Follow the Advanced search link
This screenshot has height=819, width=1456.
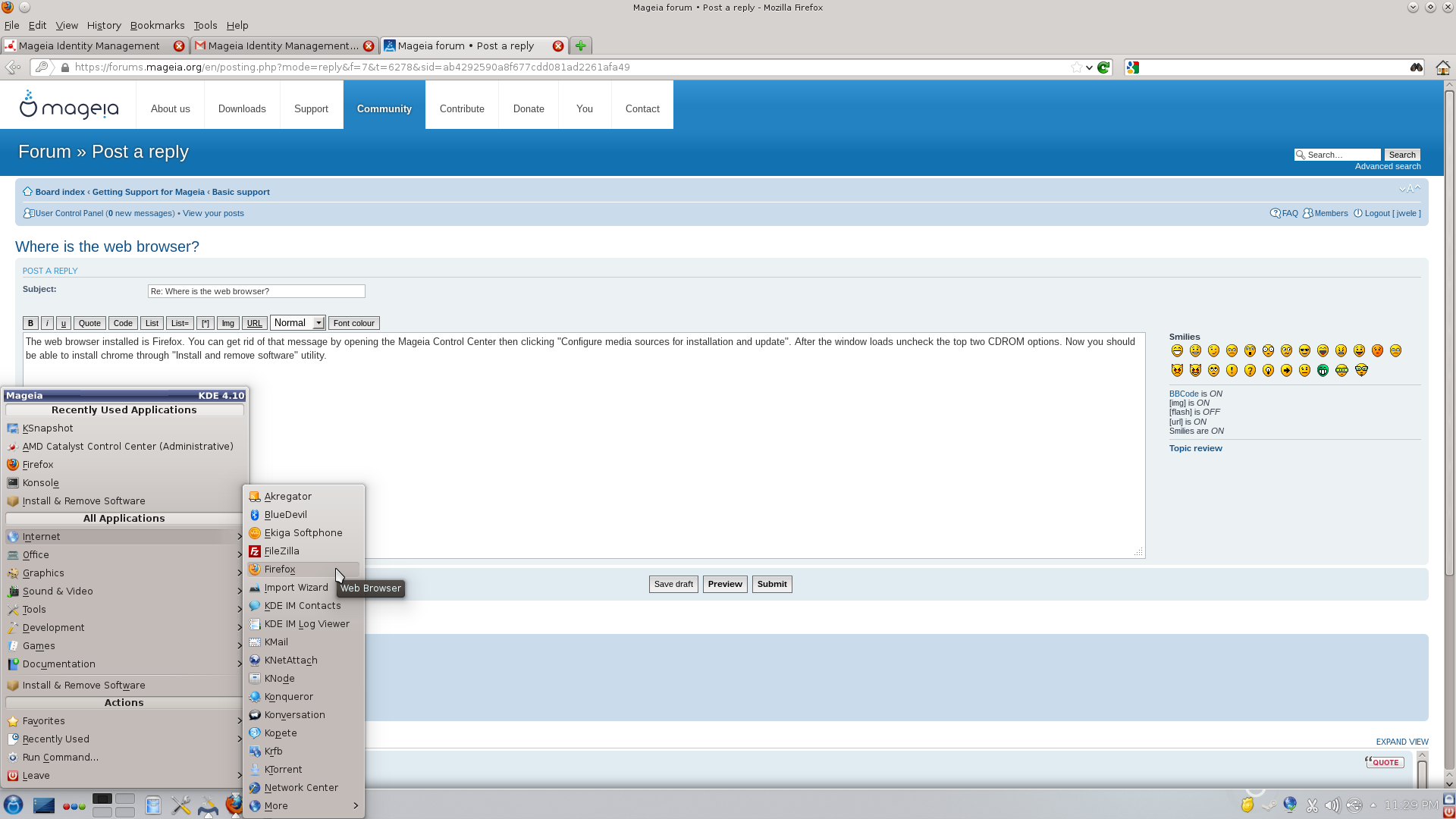(x=1388, y=167)
